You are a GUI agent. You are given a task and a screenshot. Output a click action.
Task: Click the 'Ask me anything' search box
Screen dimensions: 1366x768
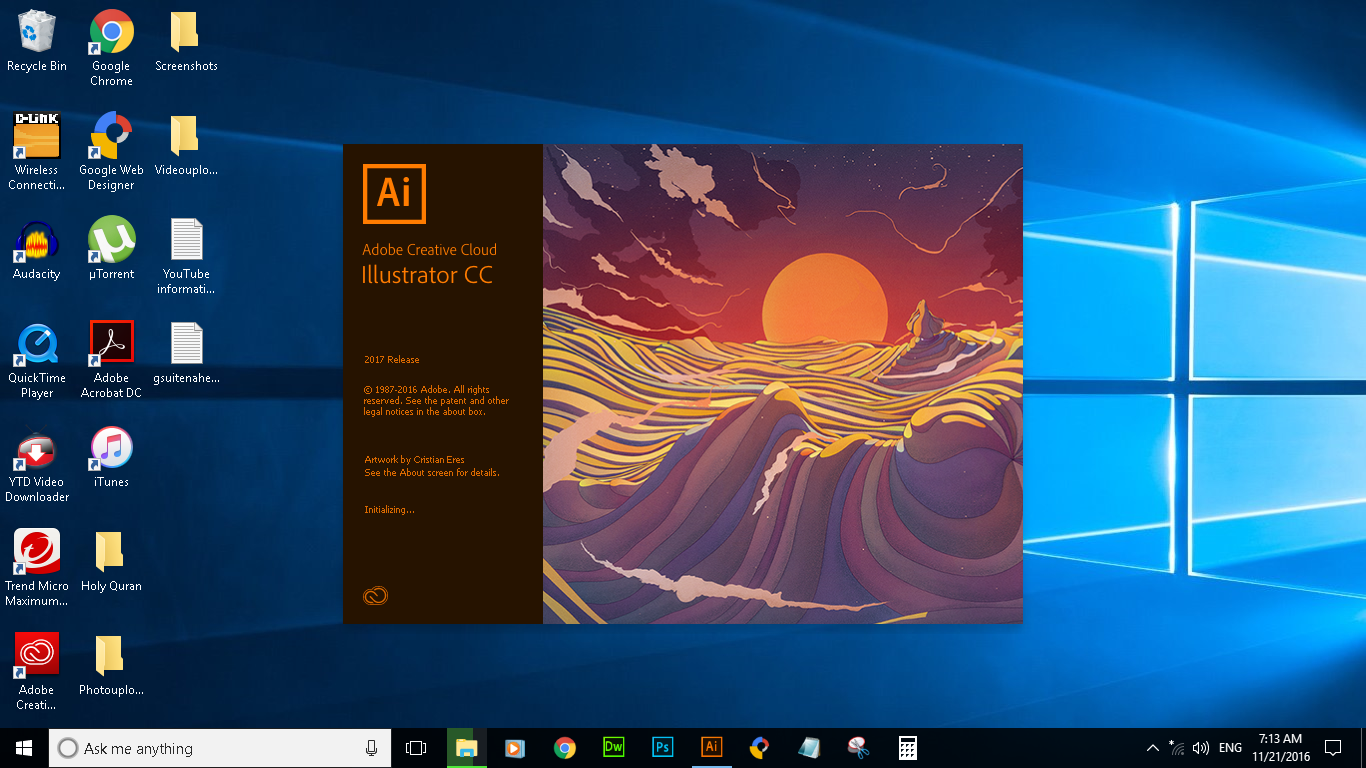[x=218, y=748]
